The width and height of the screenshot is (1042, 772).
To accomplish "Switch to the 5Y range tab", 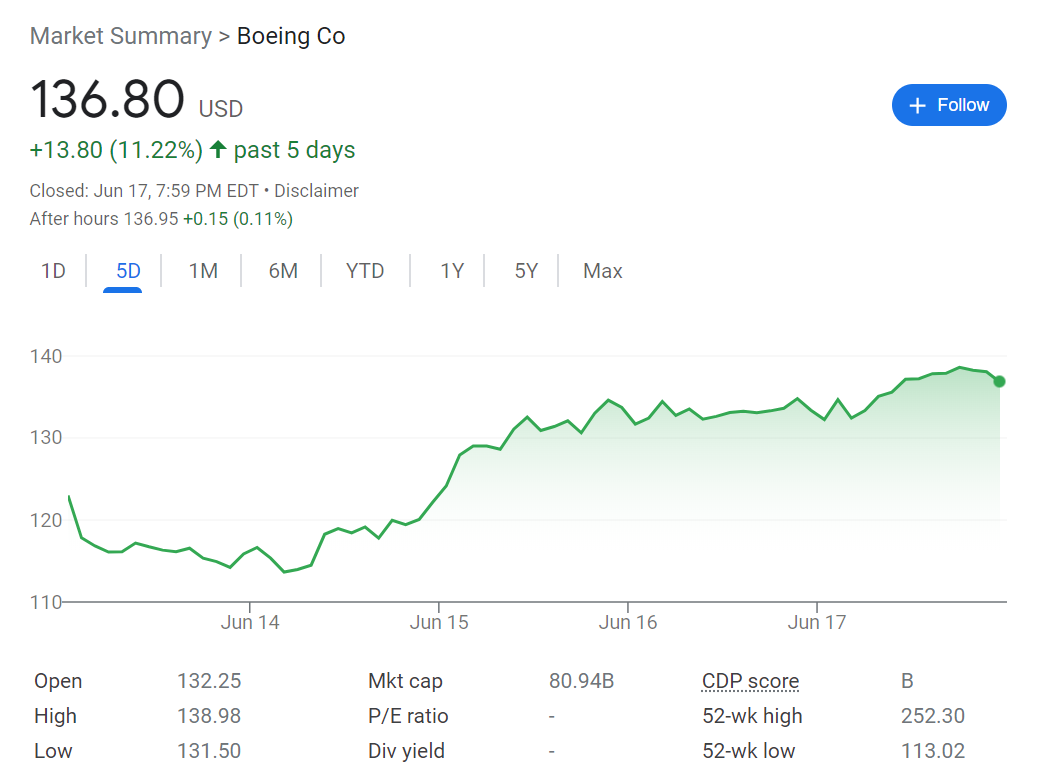I will (526, 271).
